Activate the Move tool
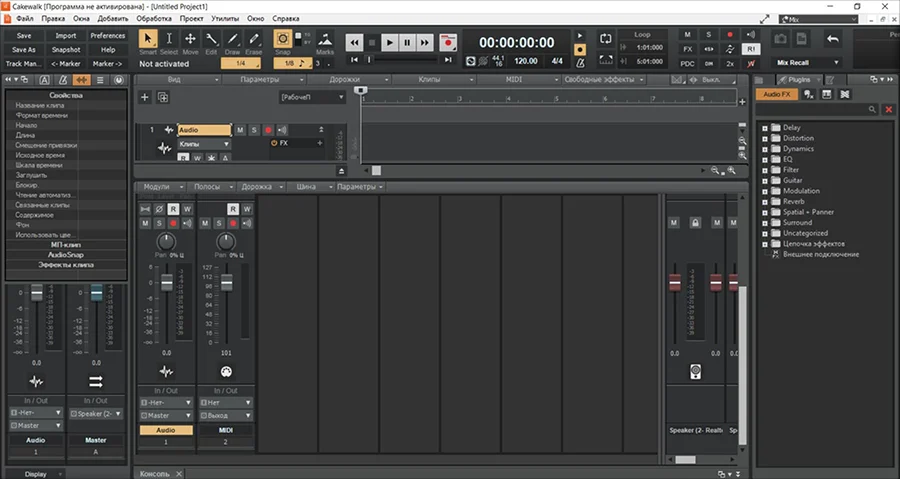This screenshot has height=479, width=900. coord(190,38)
